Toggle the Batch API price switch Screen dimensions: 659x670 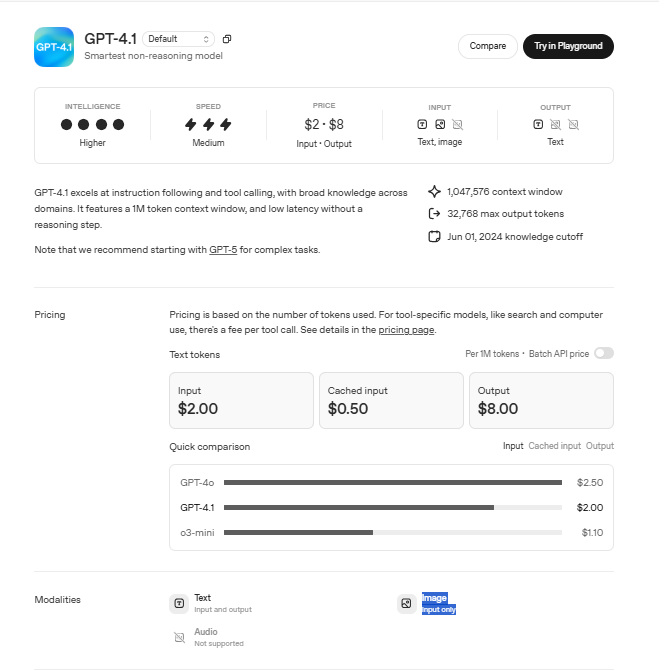[604, 353]
